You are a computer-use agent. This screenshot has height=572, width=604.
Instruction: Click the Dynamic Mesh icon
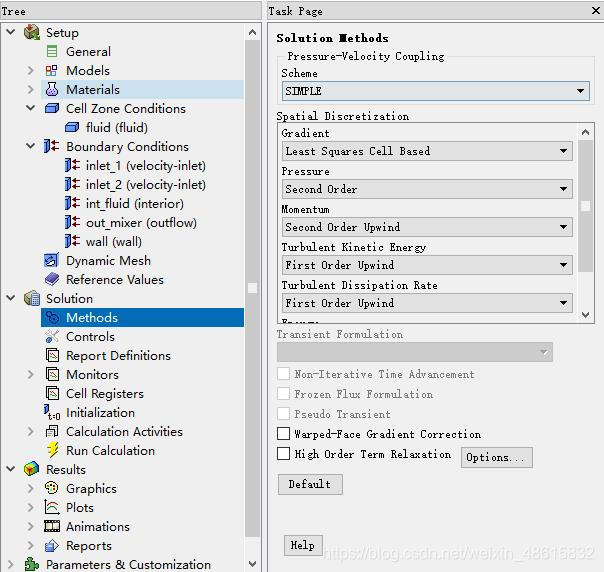click(x=52, y=261)
